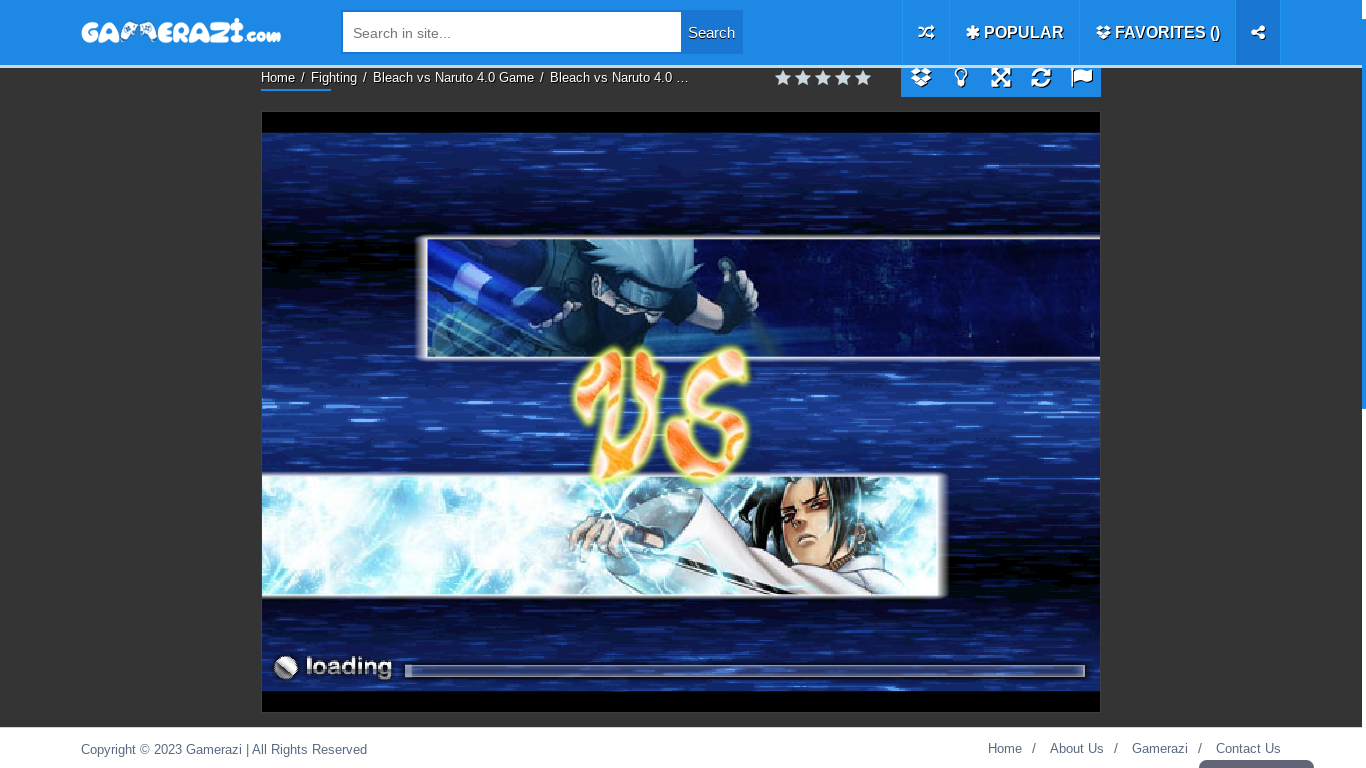Open a random game via shuffle icon
This screenshot has height=768, width=1366.
926,32
